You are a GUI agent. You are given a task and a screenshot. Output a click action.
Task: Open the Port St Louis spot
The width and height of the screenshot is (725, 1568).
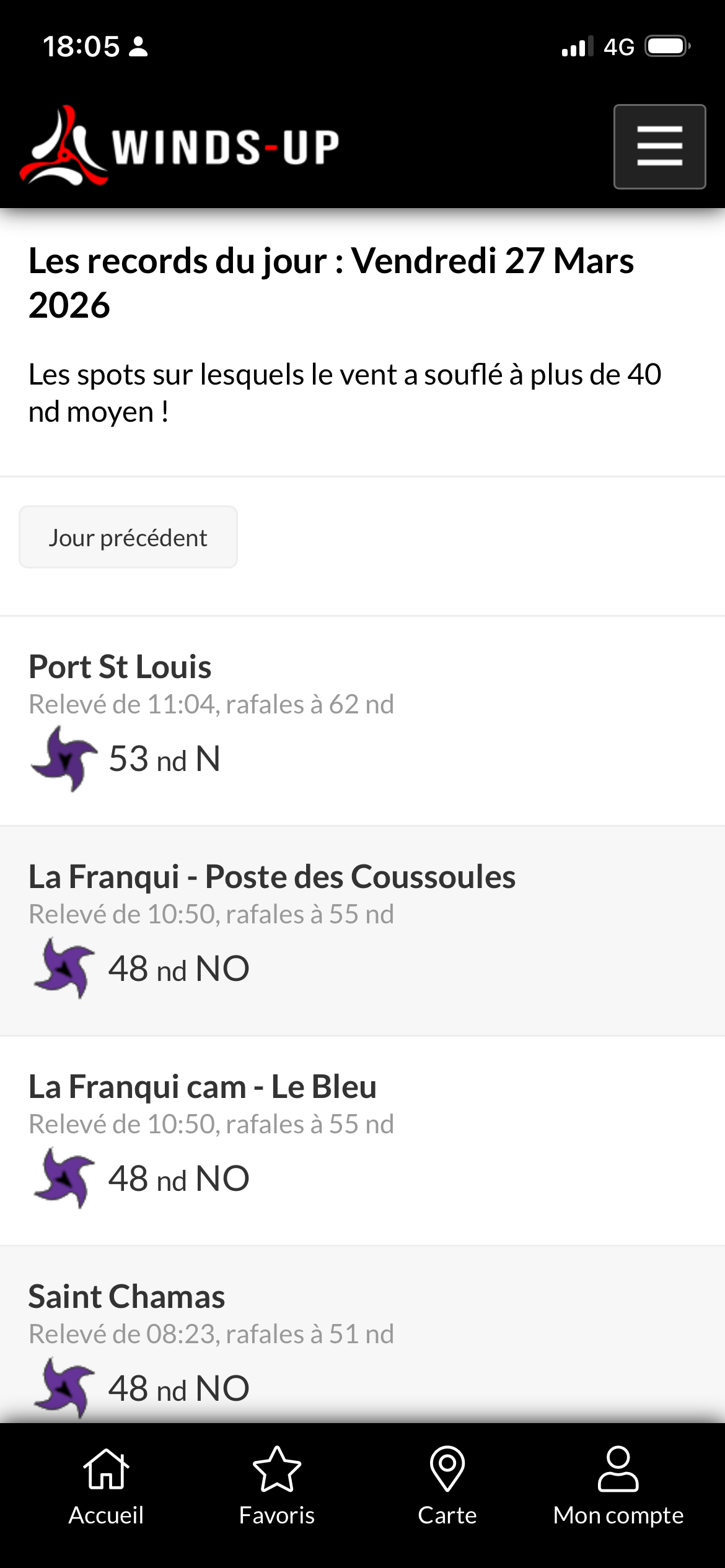[x=120, y=667]
